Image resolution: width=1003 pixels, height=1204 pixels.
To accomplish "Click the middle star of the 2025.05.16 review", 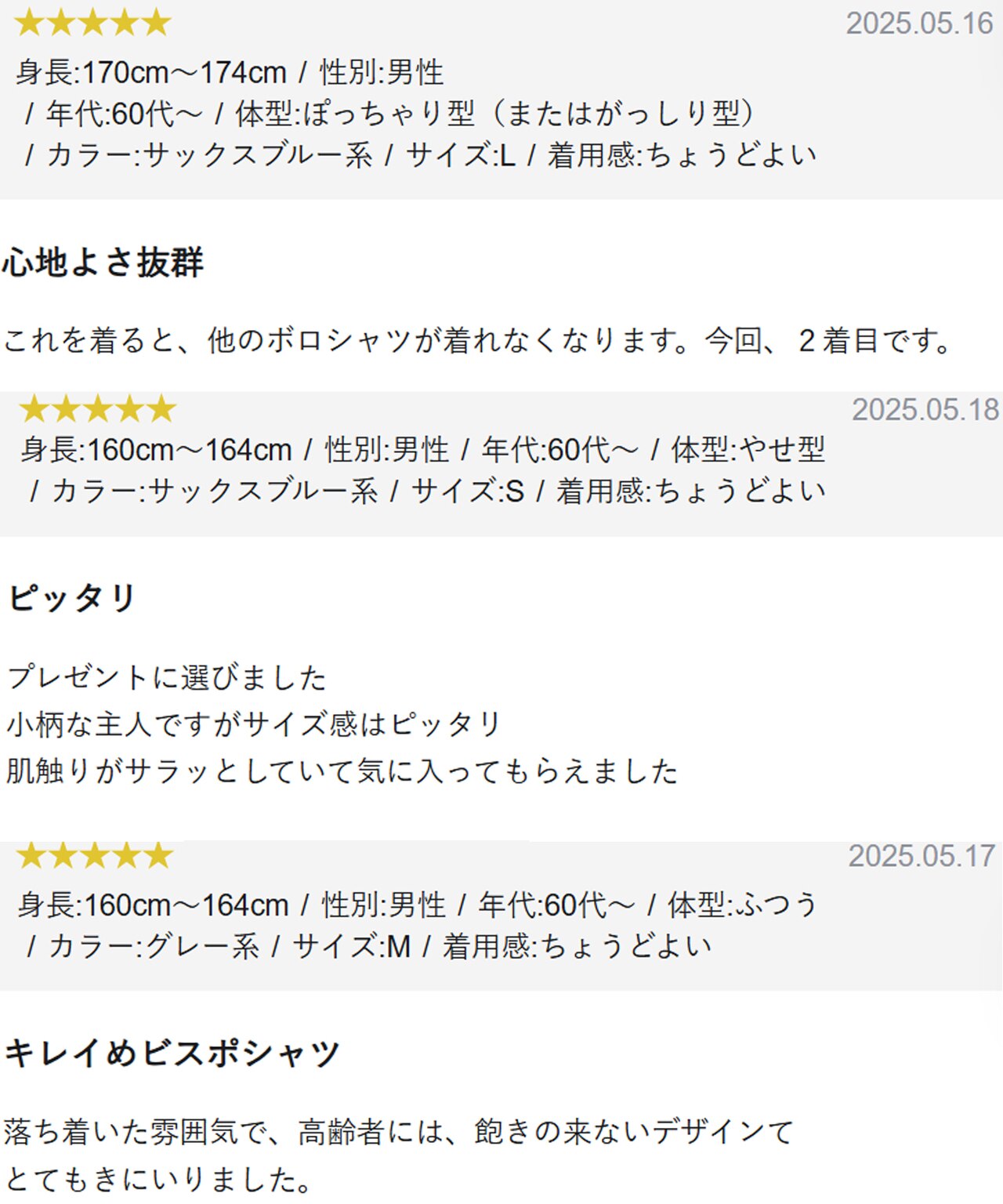I will click(x=92, y=23).
